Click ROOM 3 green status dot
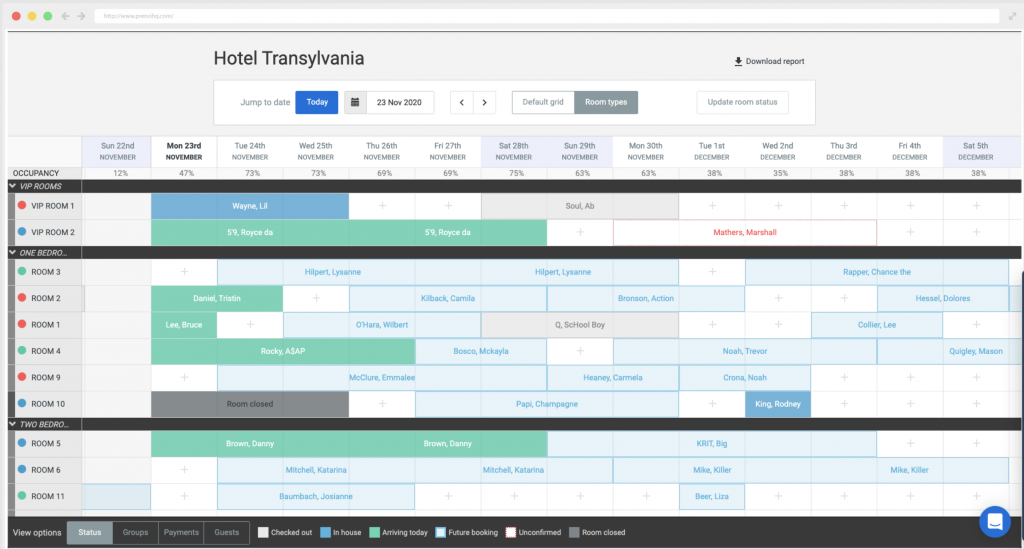 pos(22,271)
